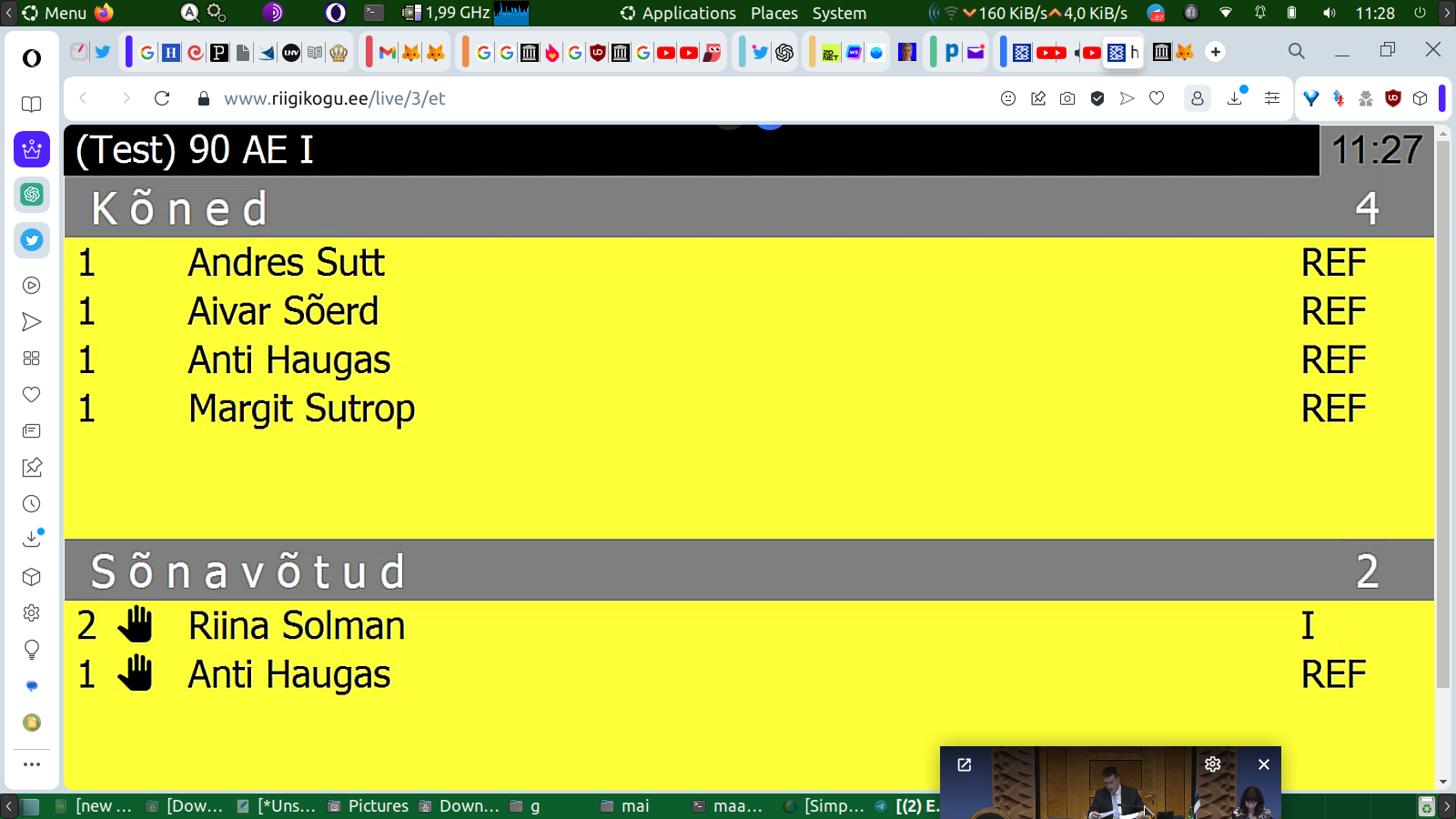Click the page vertical scrollbar
Viewport: 1456px width, 819px height.
click(1442, 415)
